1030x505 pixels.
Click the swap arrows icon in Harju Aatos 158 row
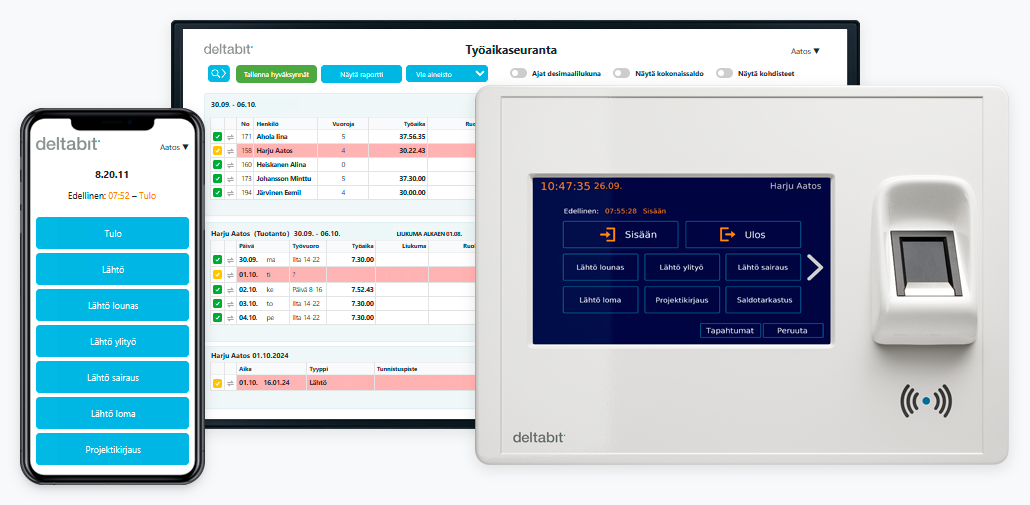pyautogui.click(x=231, y=150)
